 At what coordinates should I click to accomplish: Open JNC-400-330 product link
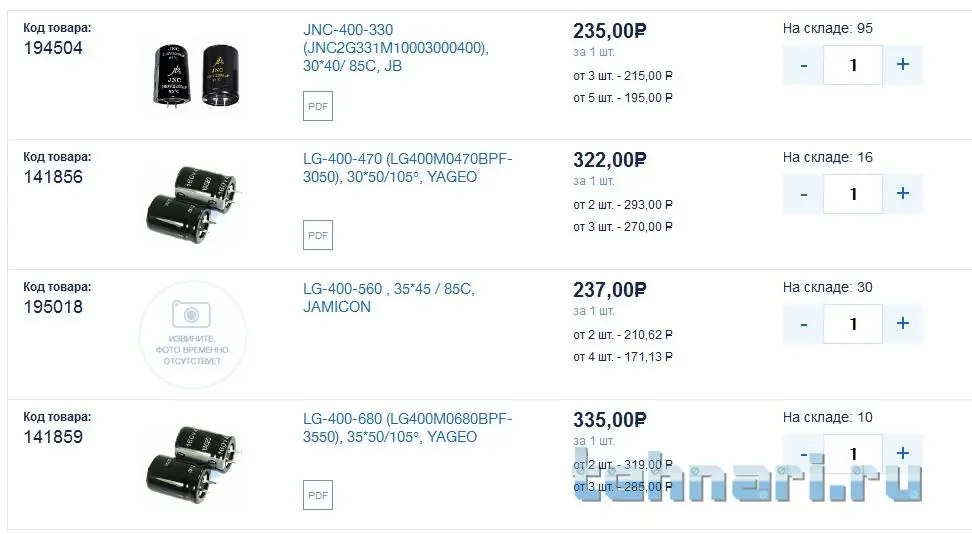tap(396, 48)
